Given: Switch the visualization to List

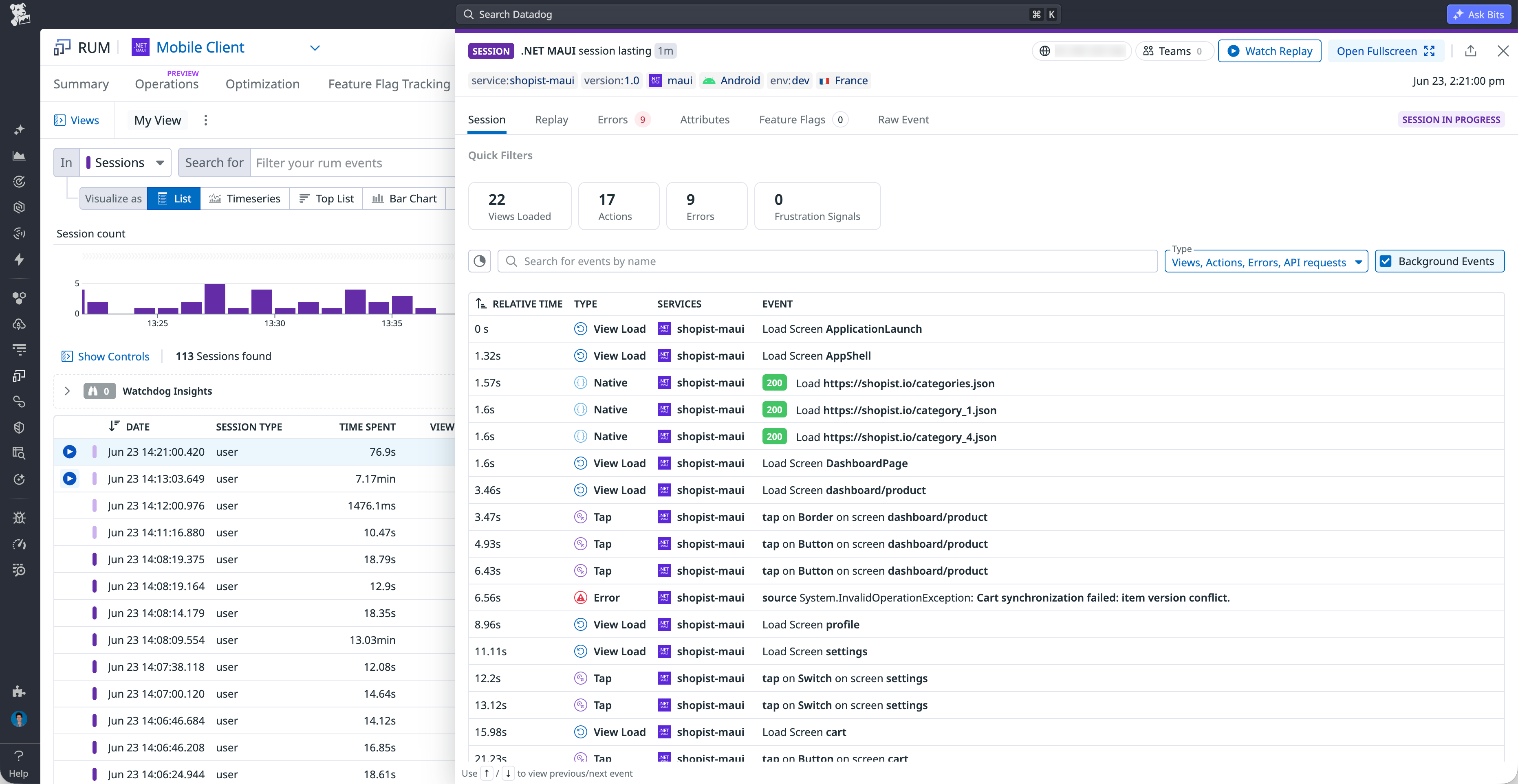Looking at the screenshot, I should (x=174, y=198).
